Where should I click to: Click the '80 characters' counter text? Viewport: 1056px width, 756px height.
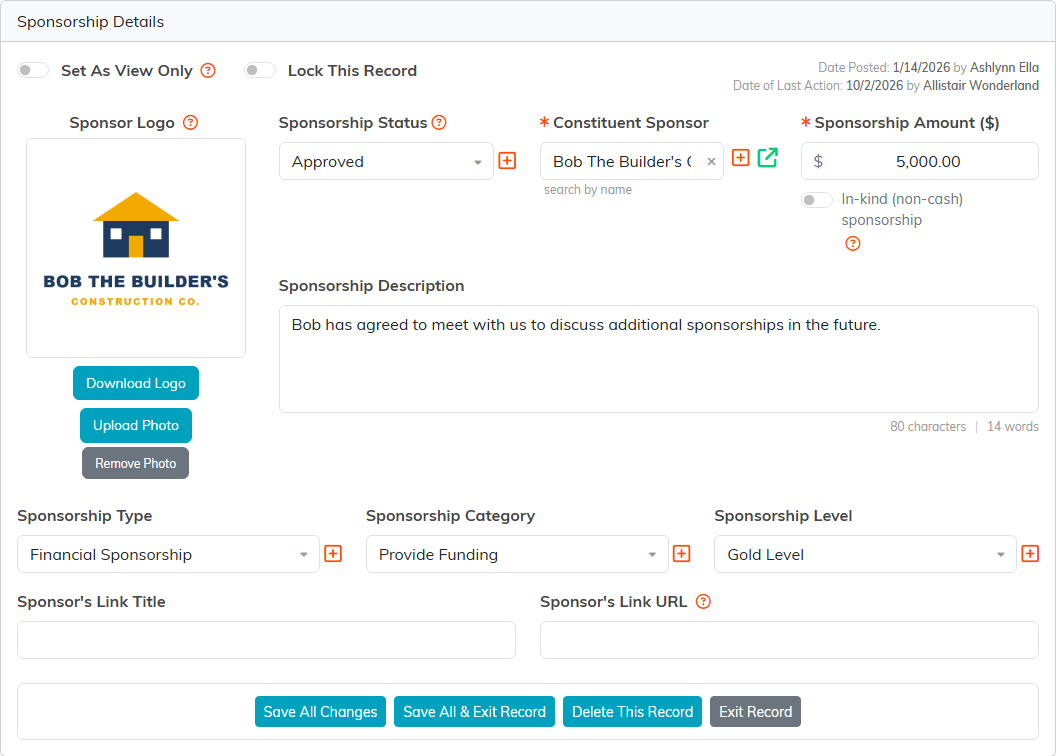[x=928, y=427]
